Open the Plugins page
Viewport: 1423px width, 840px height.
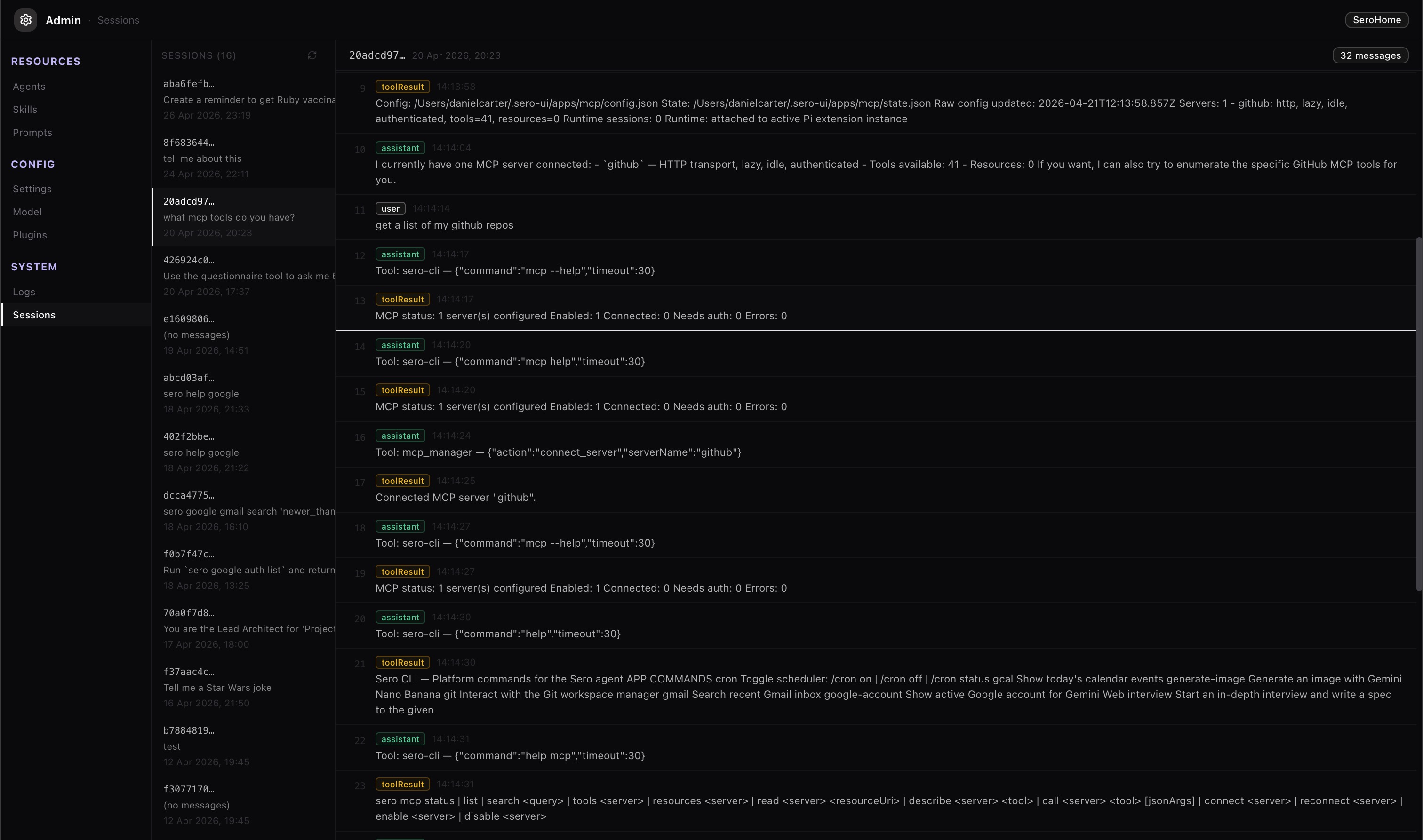[30, 235]
